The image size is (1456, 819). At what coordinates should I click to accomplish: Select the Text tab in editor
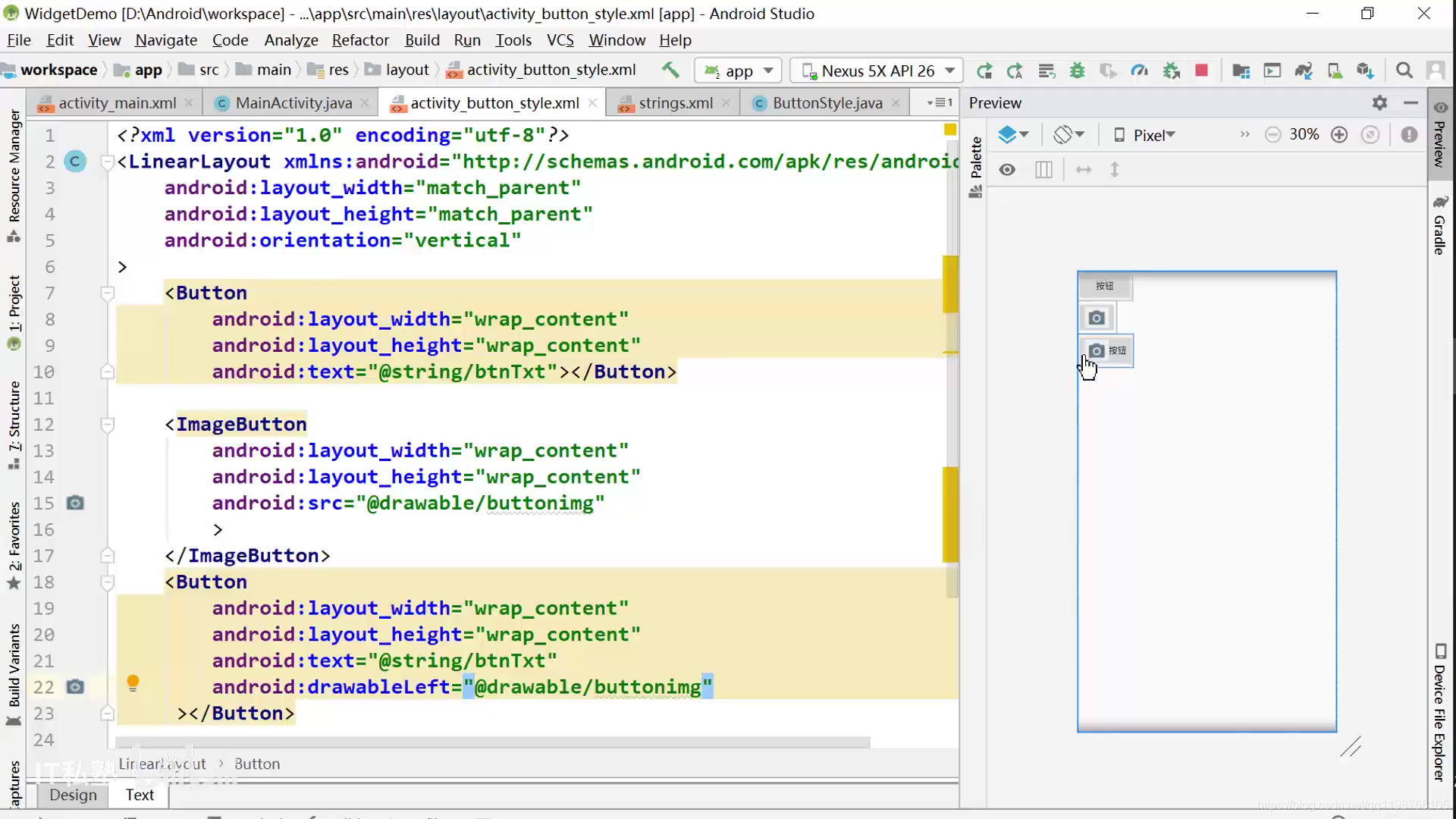(x=140, y=795)
